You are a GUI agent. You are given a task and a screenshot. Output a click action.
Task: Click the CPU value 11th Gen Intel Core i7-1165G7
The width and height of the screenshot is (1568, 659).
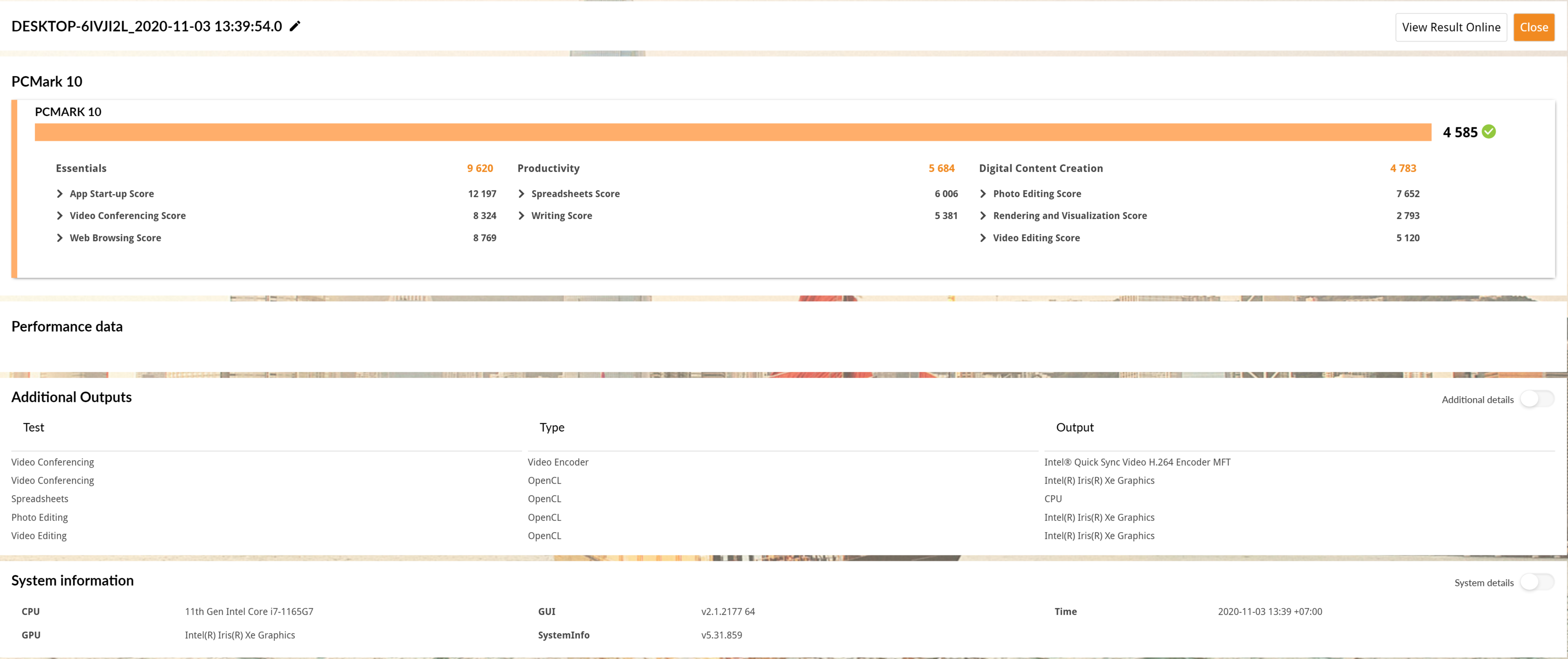[x=249, y=612]
